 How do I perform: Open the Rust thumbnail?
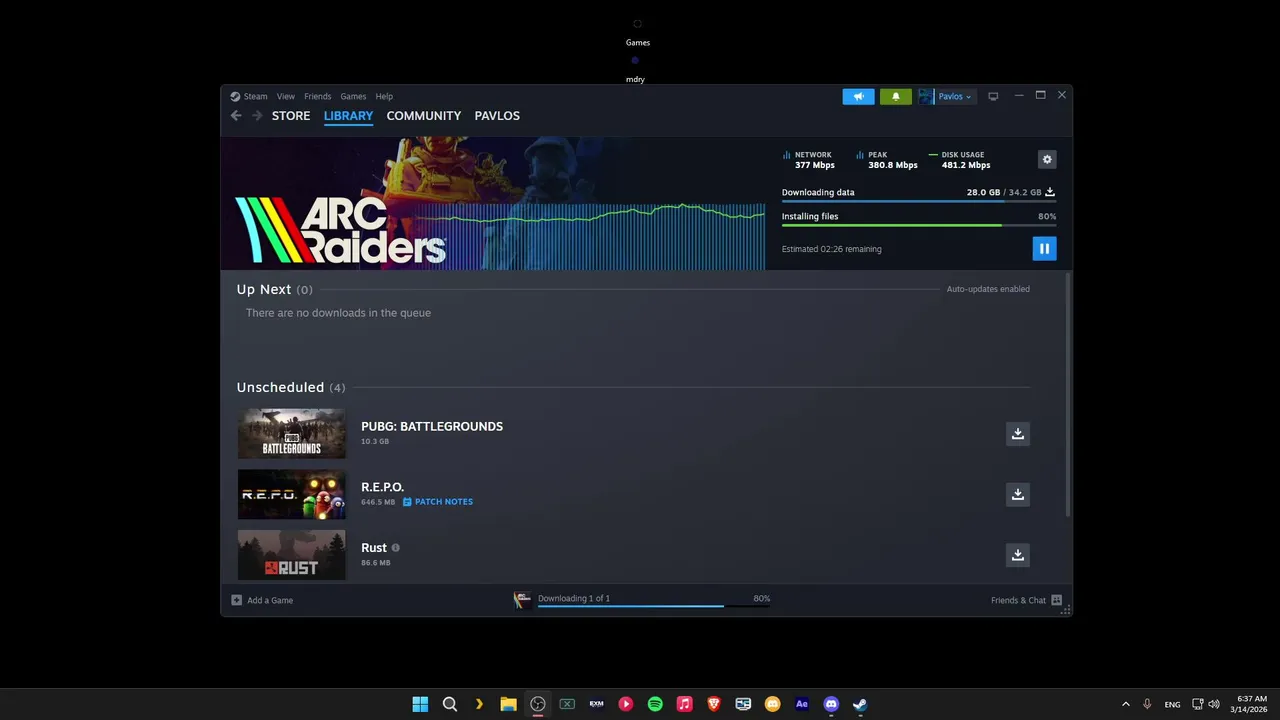pos(291,555)
